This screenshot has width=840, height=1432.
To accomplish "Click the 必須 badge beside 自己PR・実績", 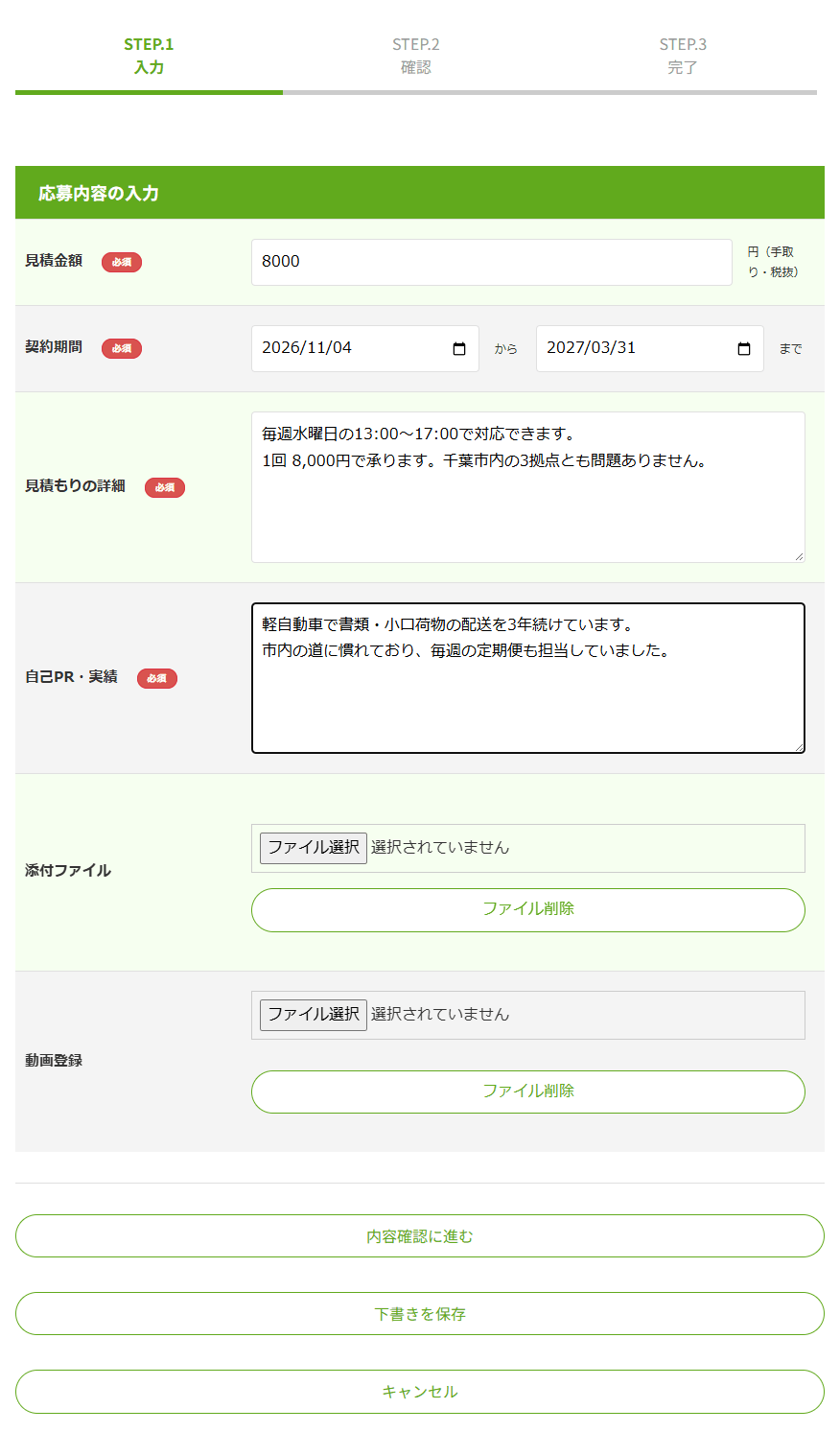I will pos(157,678).
